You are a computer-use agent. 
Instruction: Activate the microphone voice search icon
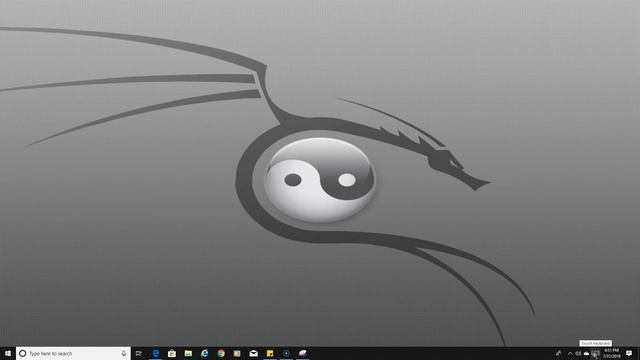pos(124,353)
